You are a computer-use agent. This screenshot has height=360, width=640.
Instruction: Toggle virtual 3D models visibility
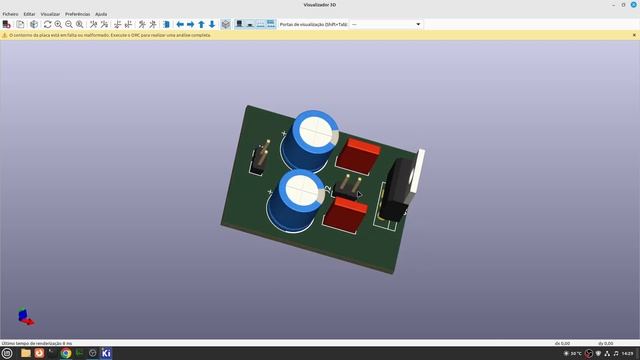point(260,24)
